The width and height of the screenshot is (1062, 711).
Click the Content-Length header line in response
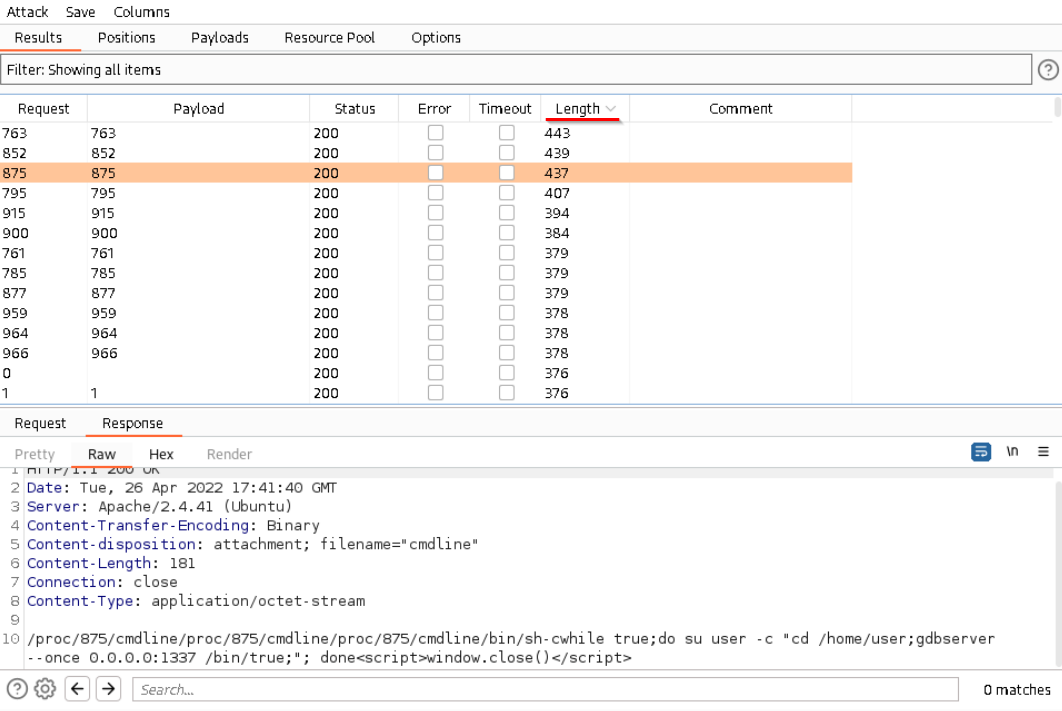[x=111, y=563]
